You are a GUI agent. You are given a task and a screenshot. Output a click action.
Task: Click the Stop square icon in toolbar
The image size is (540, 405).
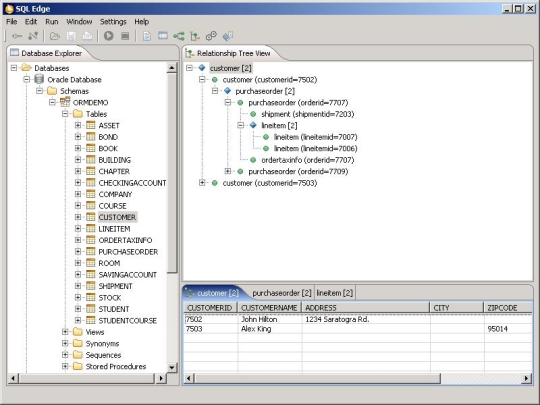(x=125, y=36)
